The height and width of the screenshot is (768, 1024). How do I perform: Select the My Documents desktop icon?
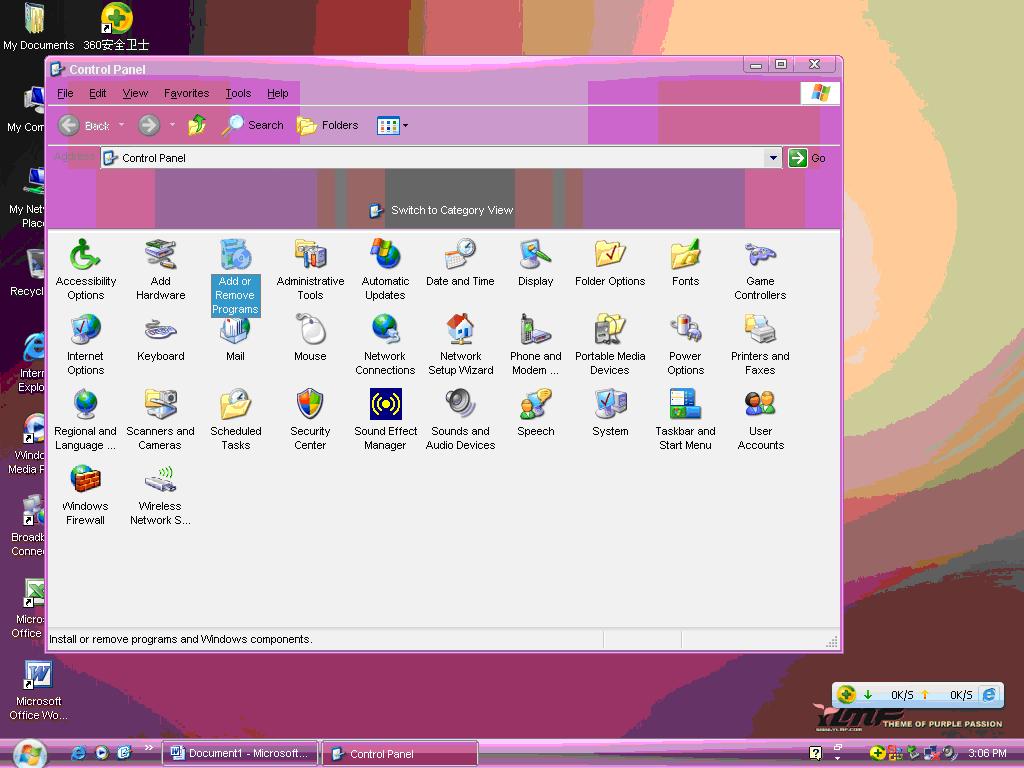click(x=38, y=27)
